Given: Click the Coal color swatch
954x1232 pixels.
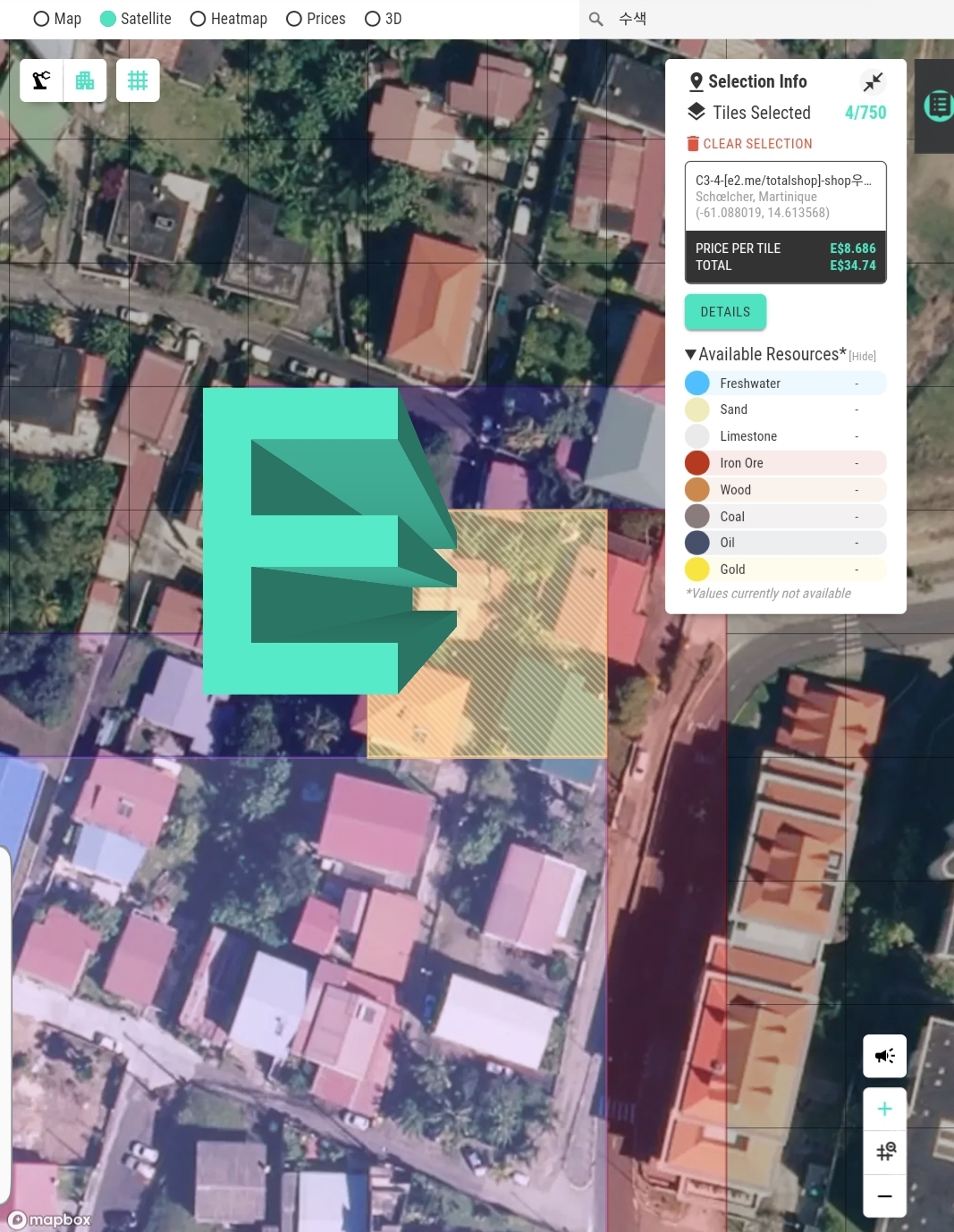Looking at the screenshot, I should [x=697, y=517].
